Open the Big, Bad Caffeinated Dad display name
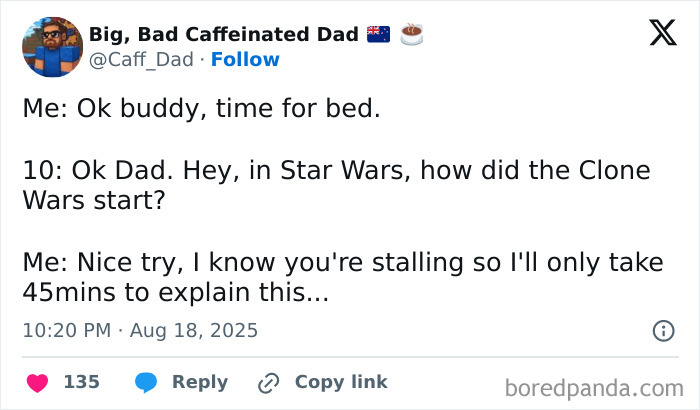 coord(223,34)
